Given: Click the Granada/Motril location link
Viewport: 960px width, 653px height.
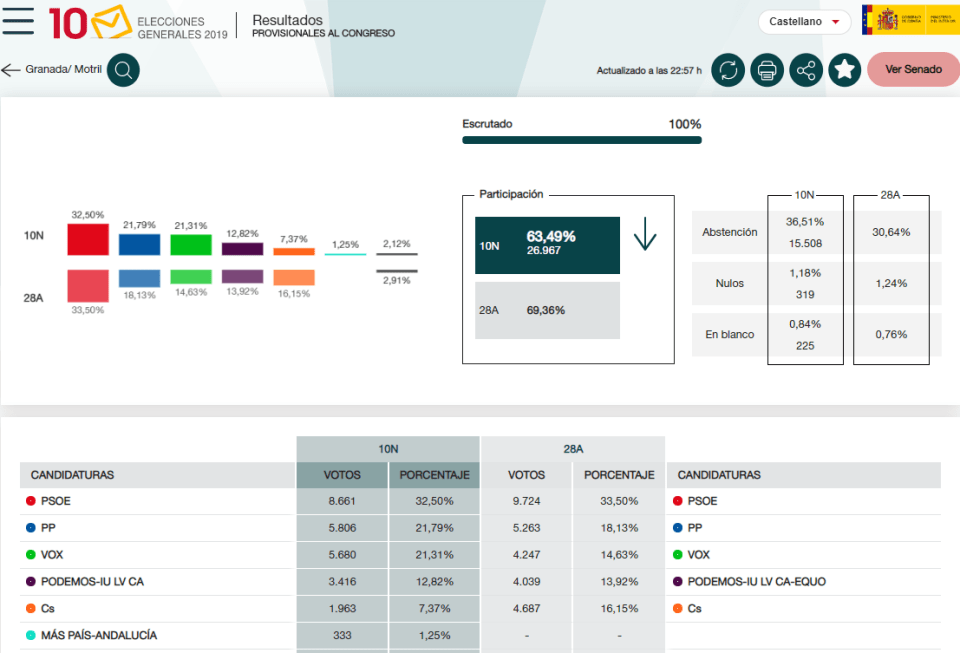Looking at the screenshot, I should 65,70.
